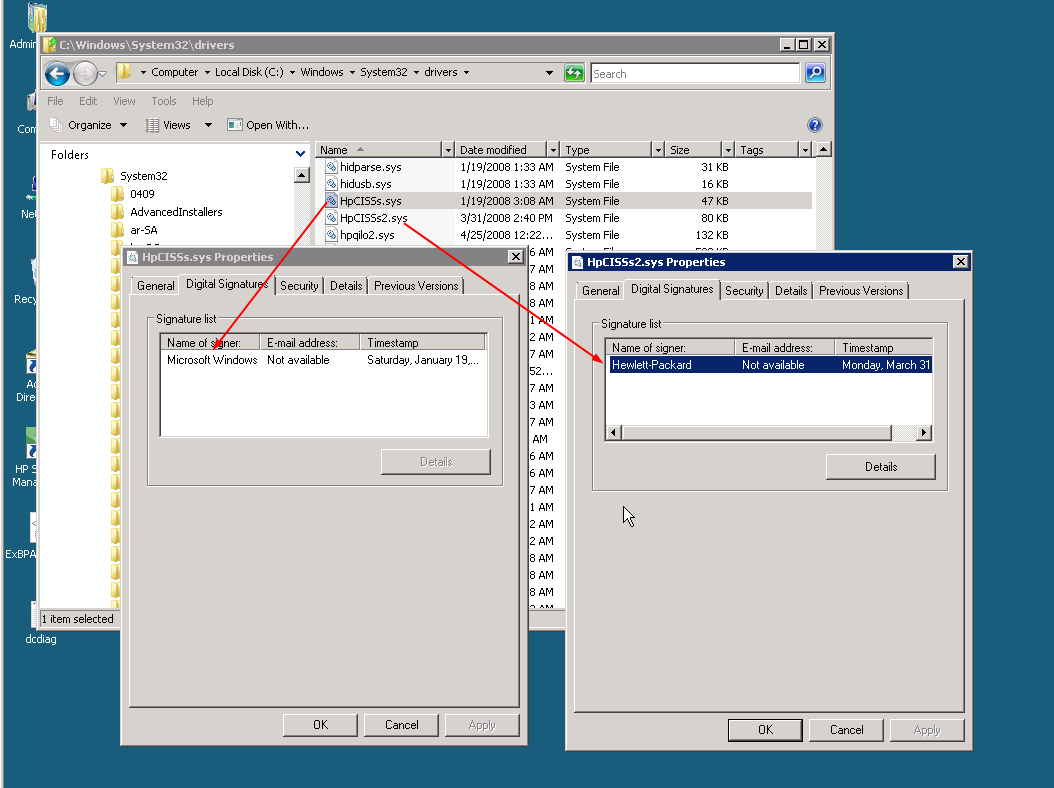This screenshot has width=1054, height=788.
Task: Switch to Security tab in HpCISSs2.sys Properties
Action: [744, 290]
